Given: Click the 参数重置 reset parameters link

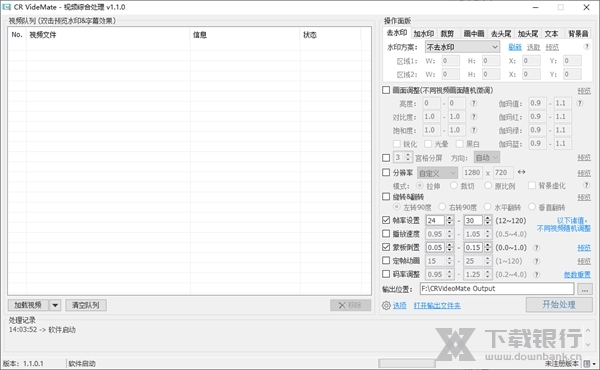Looking at the screenshot, I should (x=577, y=274).
